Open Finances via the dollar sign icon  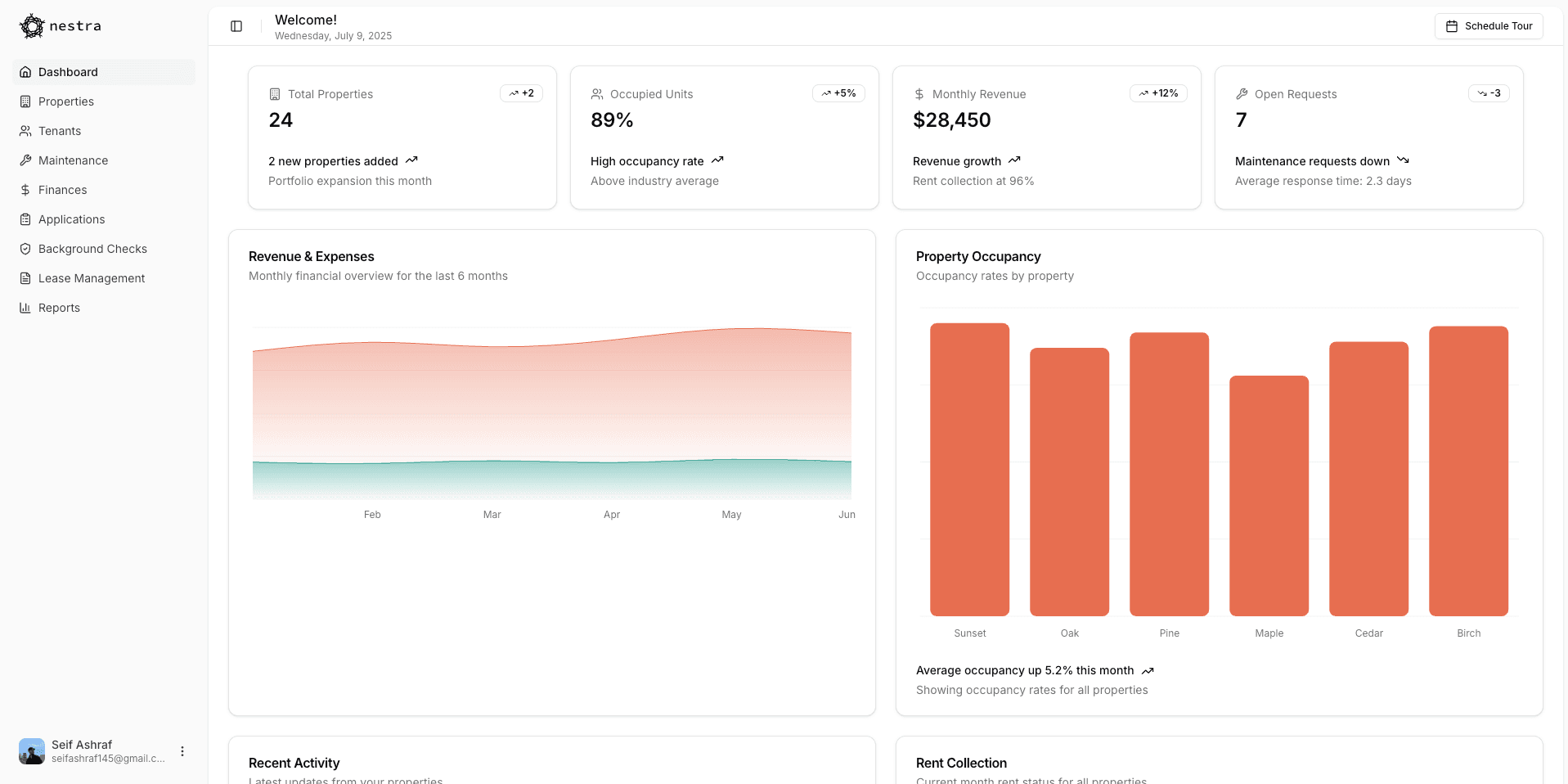click(x=25, y=190)
